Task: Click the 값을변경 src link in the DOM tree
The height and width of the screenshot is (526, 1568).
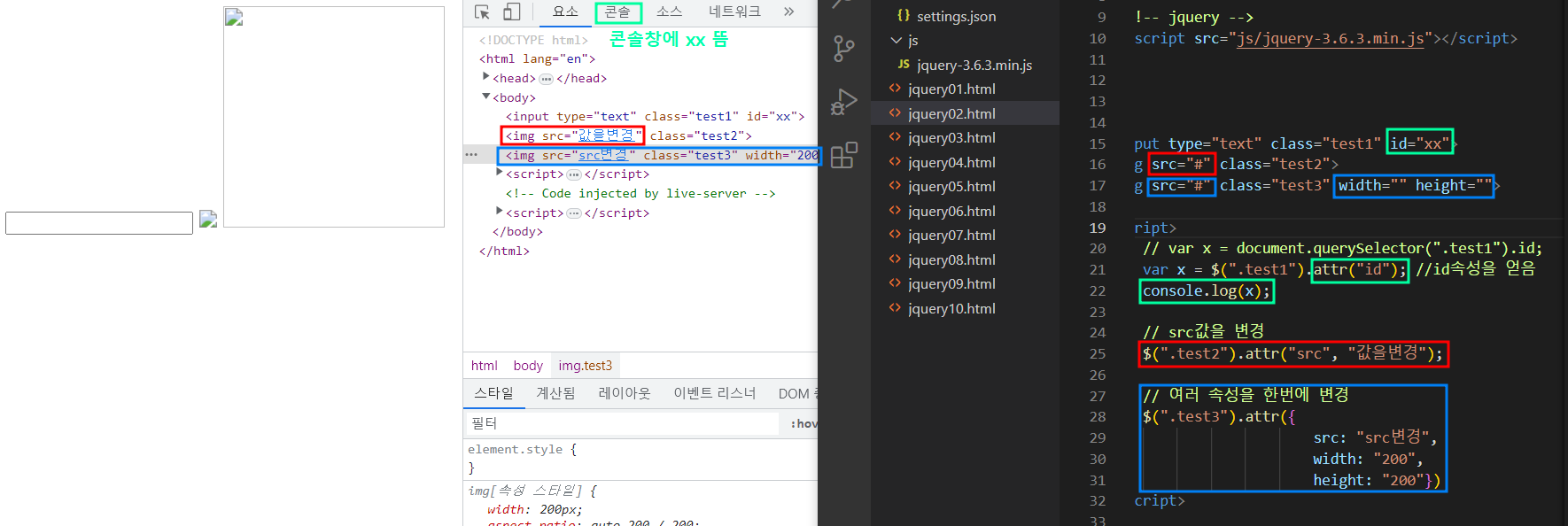Action: point(606,135)
